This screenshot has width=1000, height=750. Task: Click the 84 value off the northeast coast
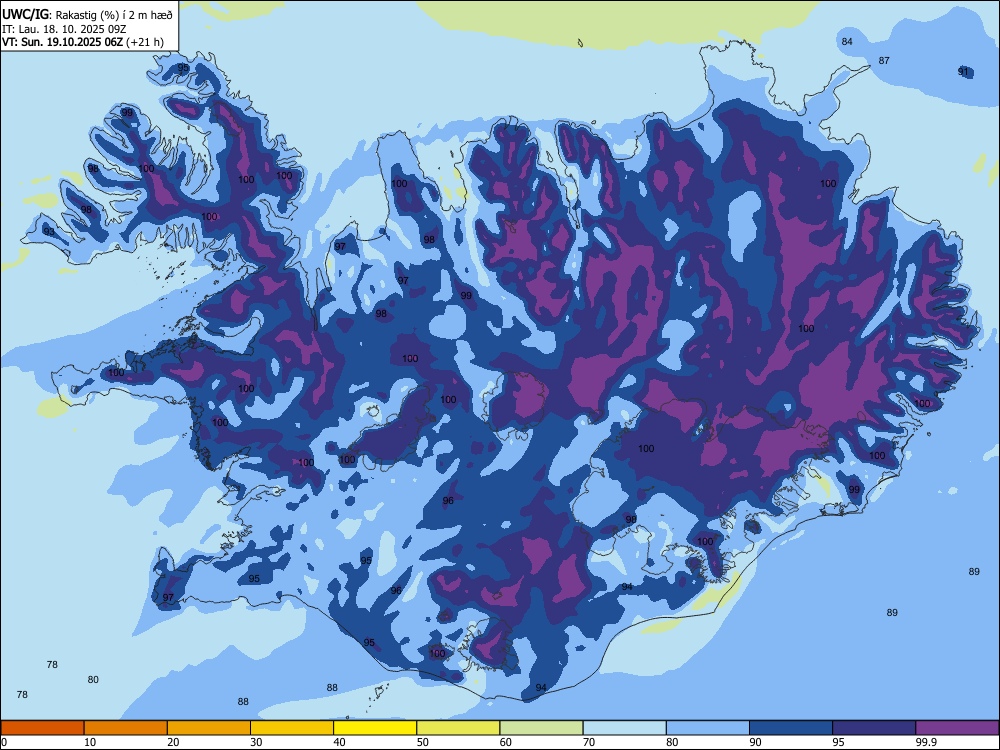tap(847, 41)
